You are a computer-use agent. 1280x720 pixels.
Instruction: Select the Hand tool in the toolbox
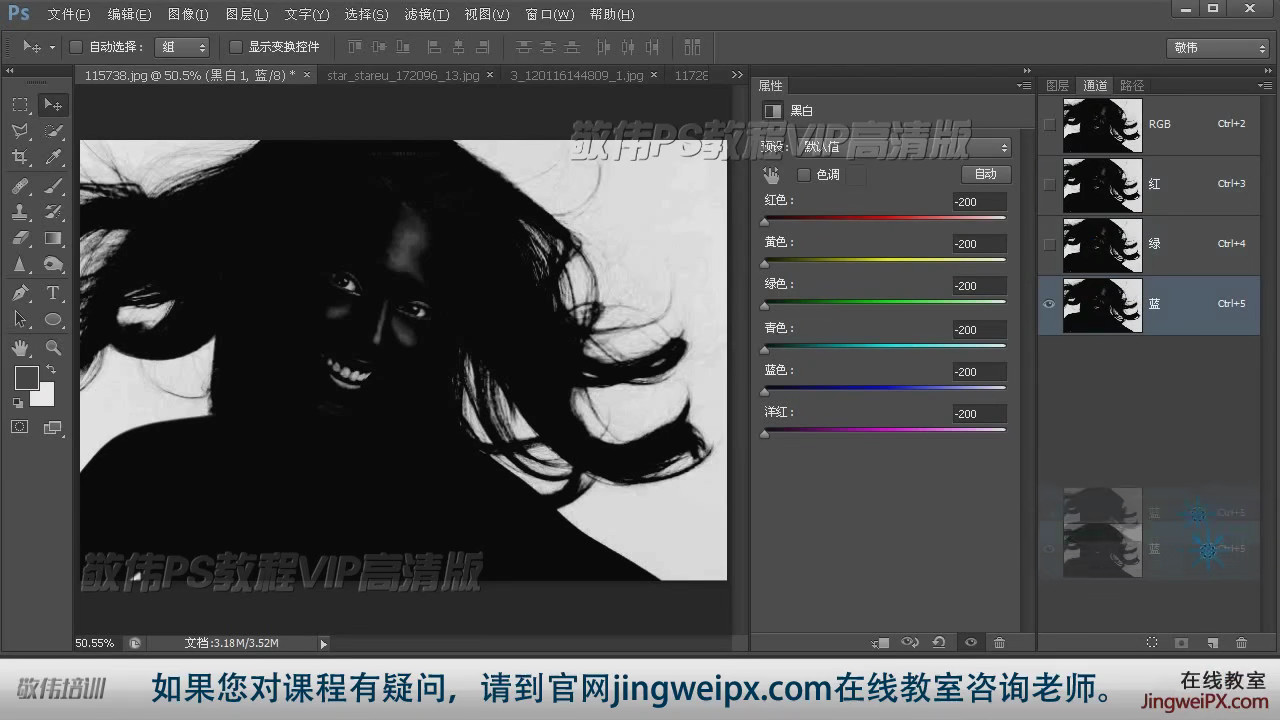[20, 348]
